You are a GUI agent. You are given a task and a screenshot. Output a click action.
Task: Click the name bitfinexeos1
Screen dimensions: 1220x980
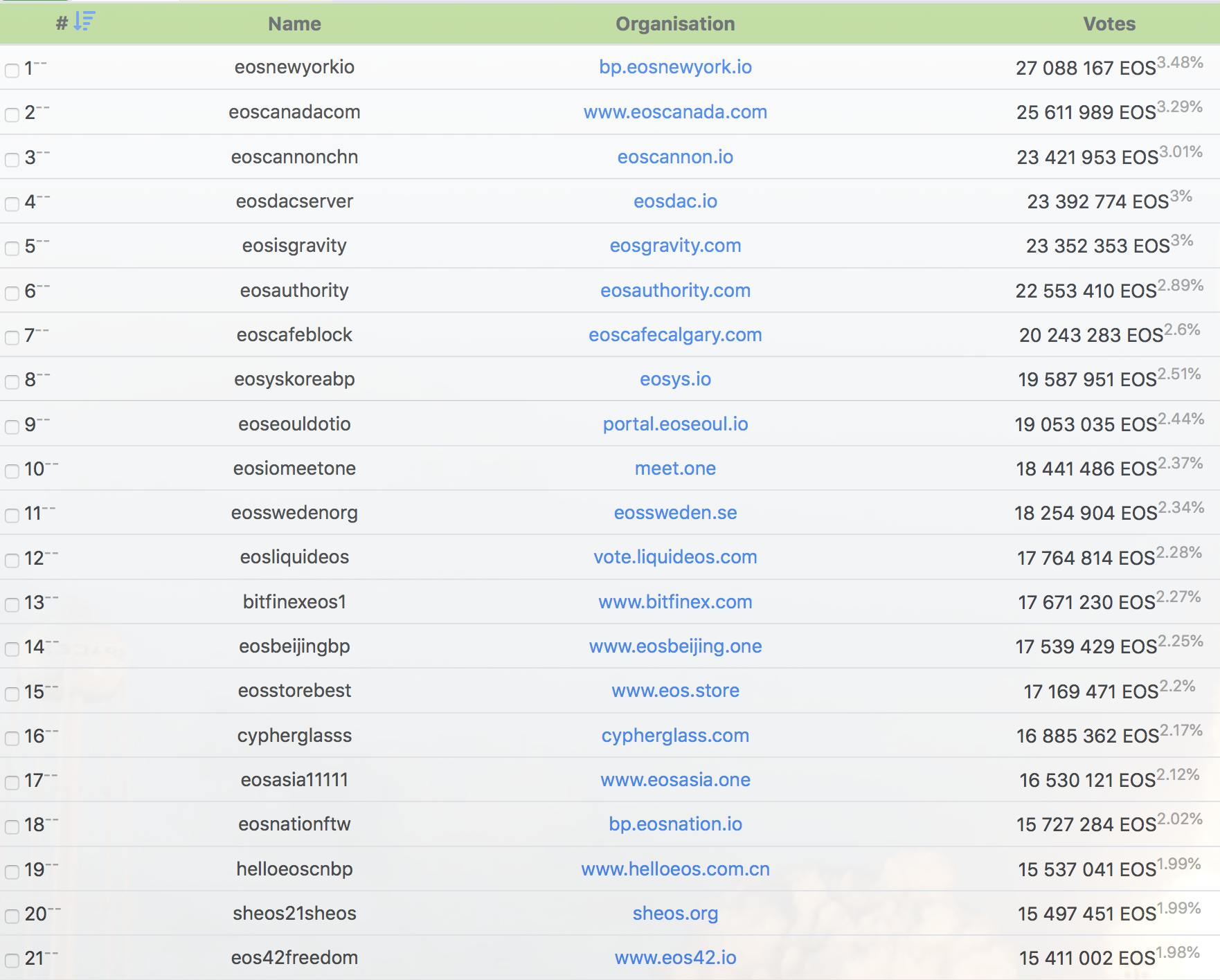294,602
